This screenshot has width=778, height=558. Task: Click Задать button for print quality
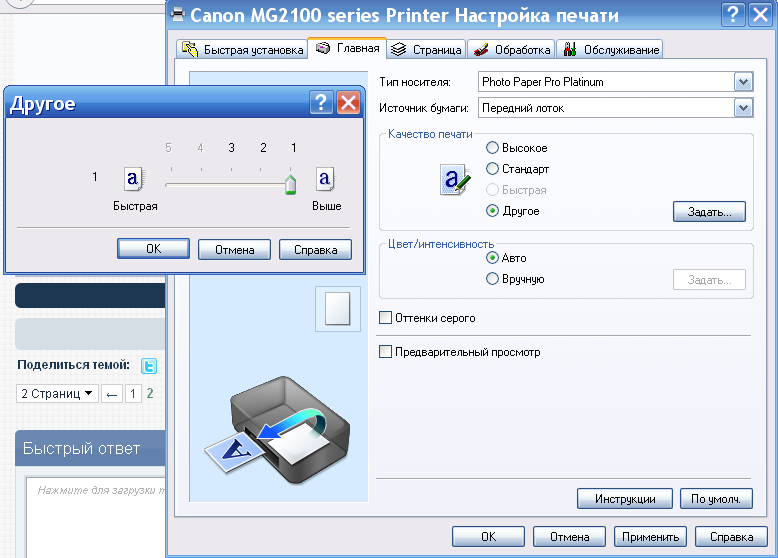[x=709, y=212]
